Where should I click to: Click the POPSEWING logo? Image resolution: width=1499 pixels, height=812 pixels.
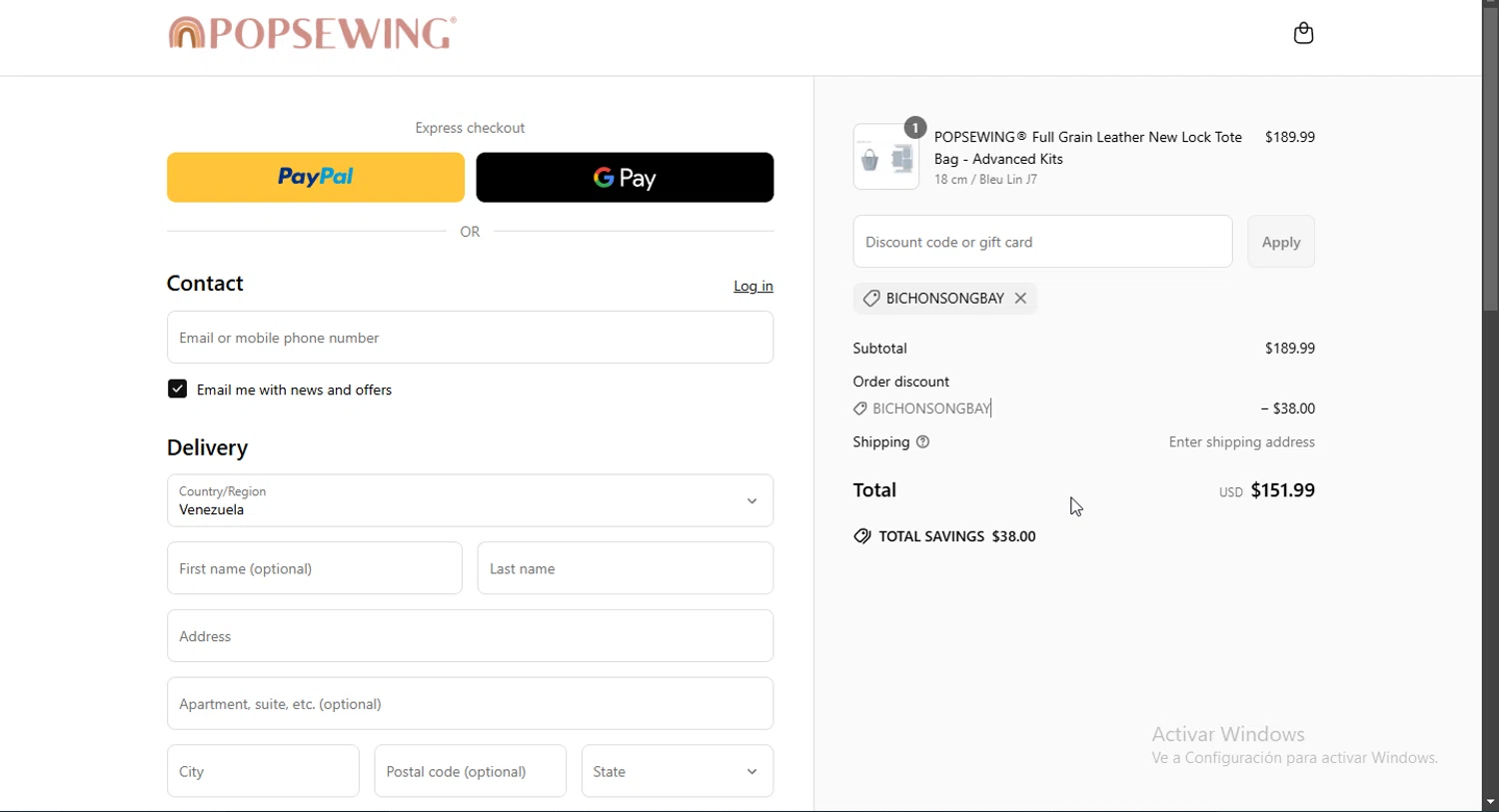tap(313, 34)
